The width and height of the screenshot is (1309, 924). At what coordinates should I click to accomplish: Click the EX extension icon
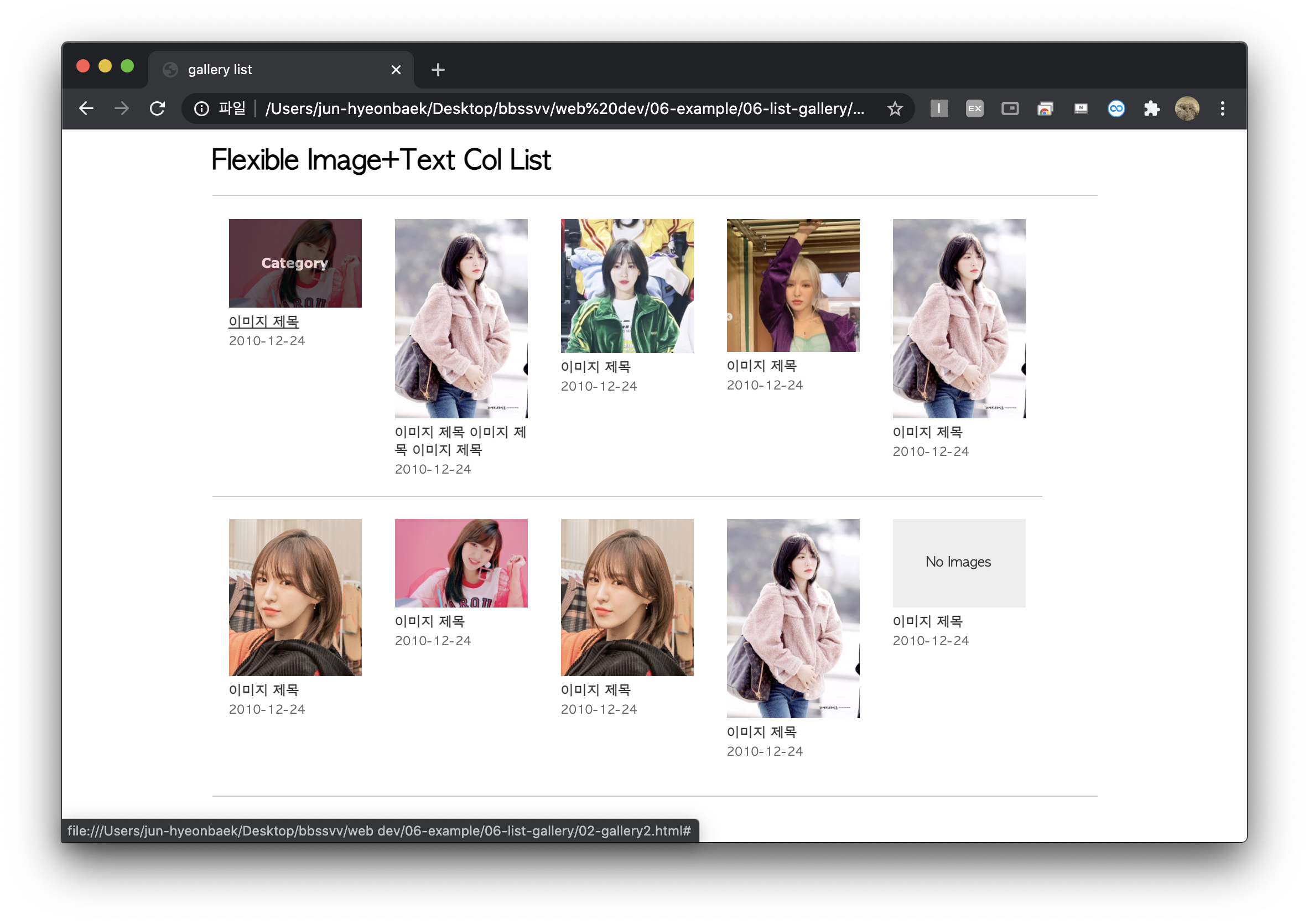pos(974,108)
